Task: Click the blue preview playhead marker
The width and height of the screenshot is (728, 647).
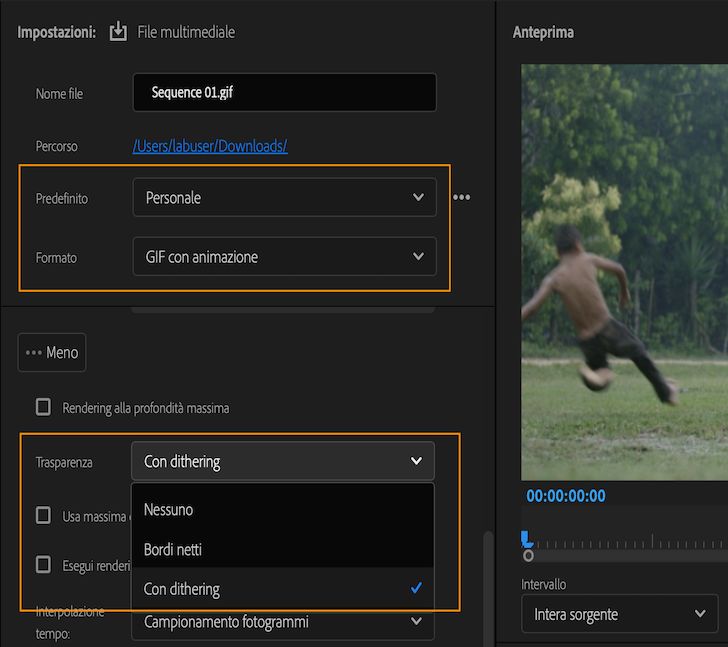Action: (x=526, y=539)
